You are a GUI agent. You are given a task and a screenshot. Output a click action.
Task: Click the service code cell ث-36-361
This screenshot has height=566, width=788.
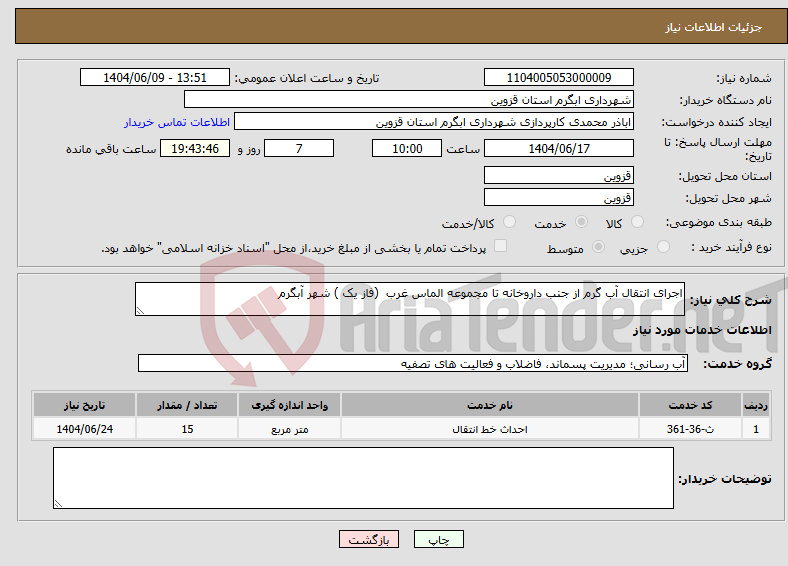[691, 429]
